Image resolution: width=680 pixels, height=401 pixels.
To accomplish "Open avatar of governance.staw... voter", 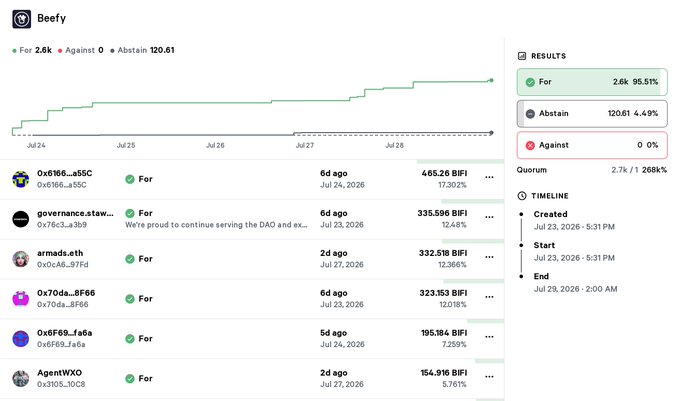I will [x=20, y=219].
